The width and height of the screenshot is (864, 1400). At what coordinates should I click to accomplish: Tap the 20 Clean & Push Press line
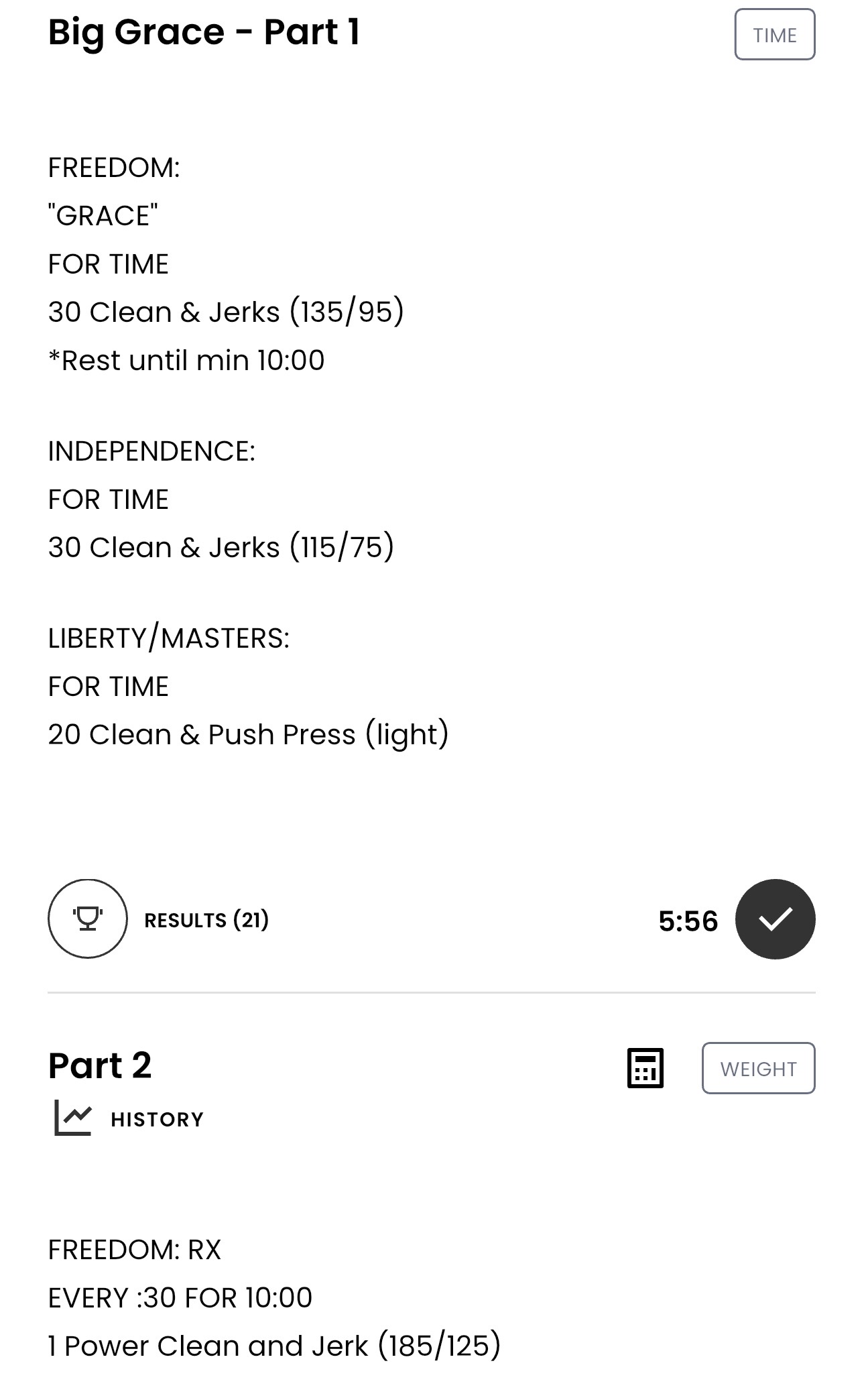coord(248,734)
